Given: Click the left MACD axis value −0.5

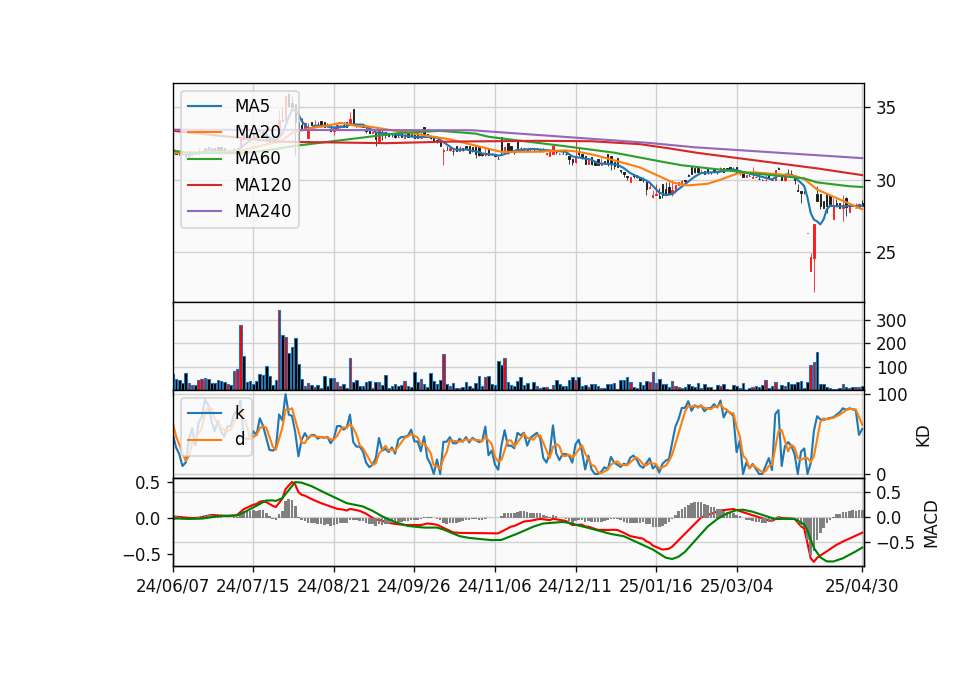Looking at the screenshot, I should 142,555.
